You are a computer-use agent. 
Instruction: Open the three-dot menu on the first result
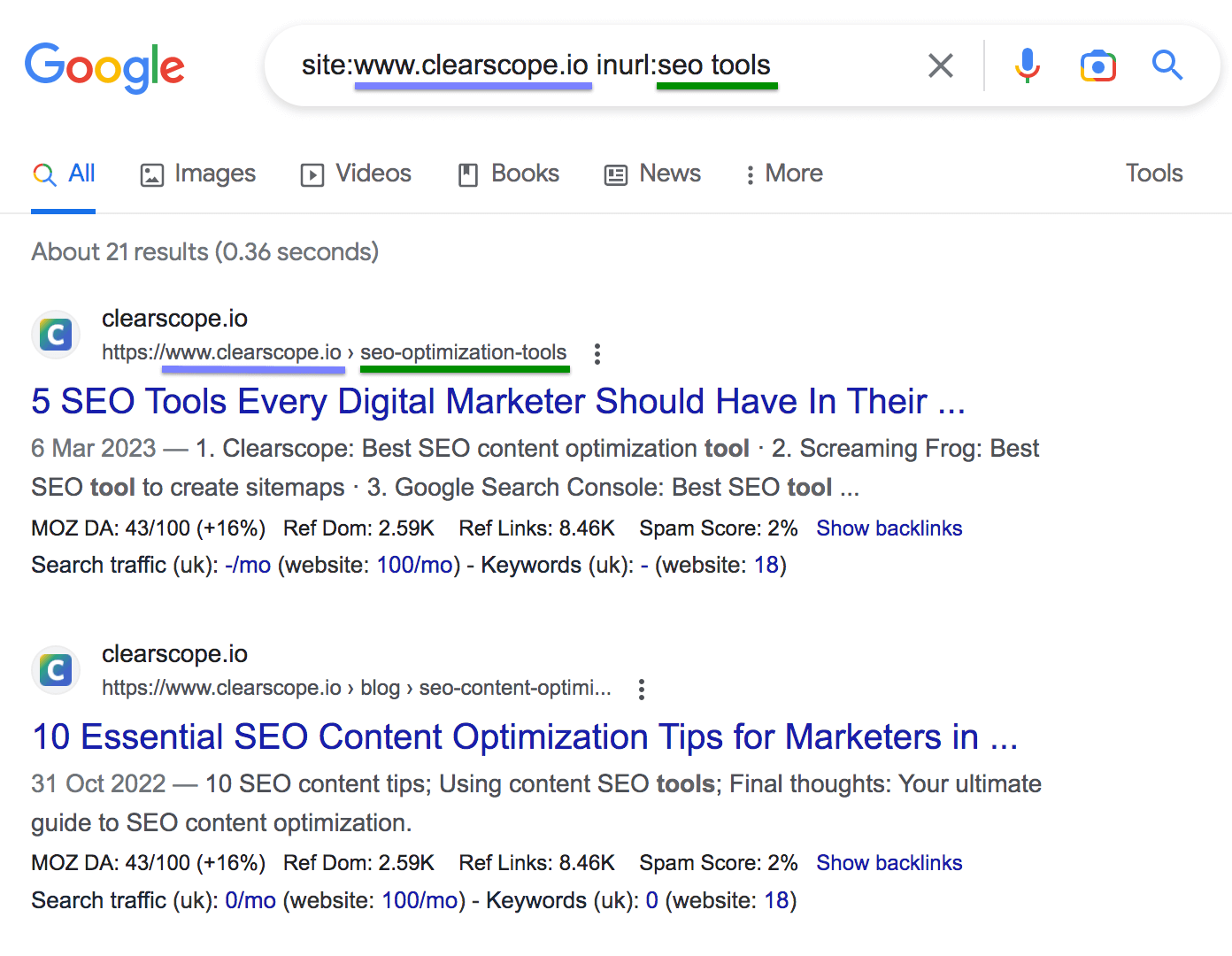pos(597,353)
